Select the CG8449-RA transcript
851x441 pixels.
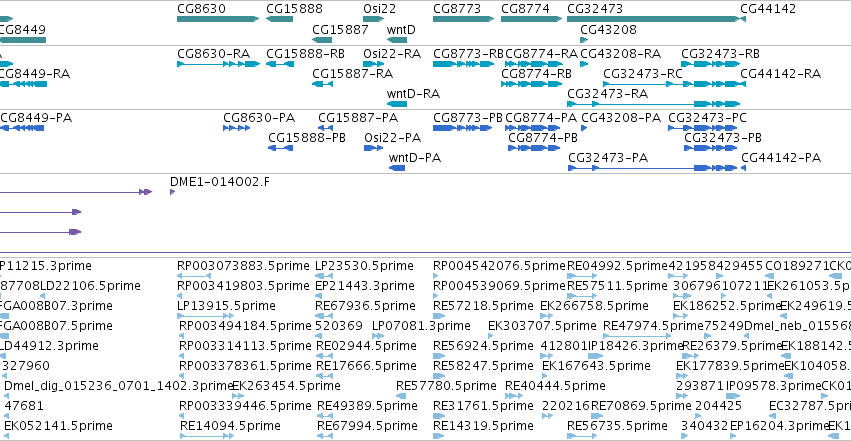(23, 84)
